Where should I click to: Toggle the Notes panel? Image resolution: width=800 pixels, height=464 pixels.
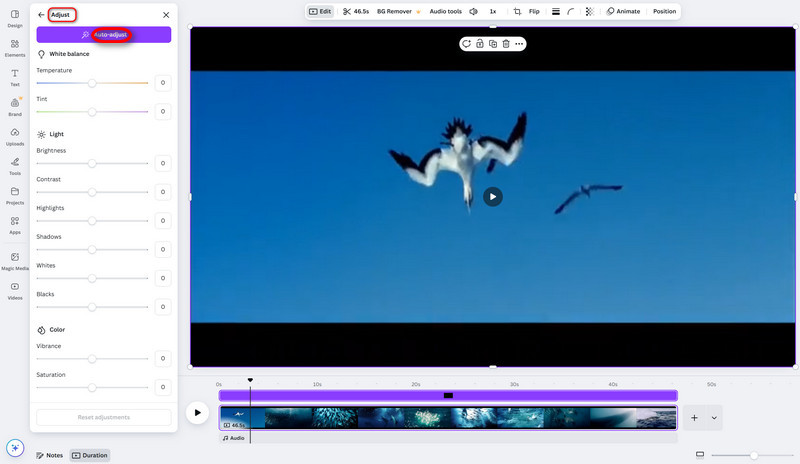[49, 455]
